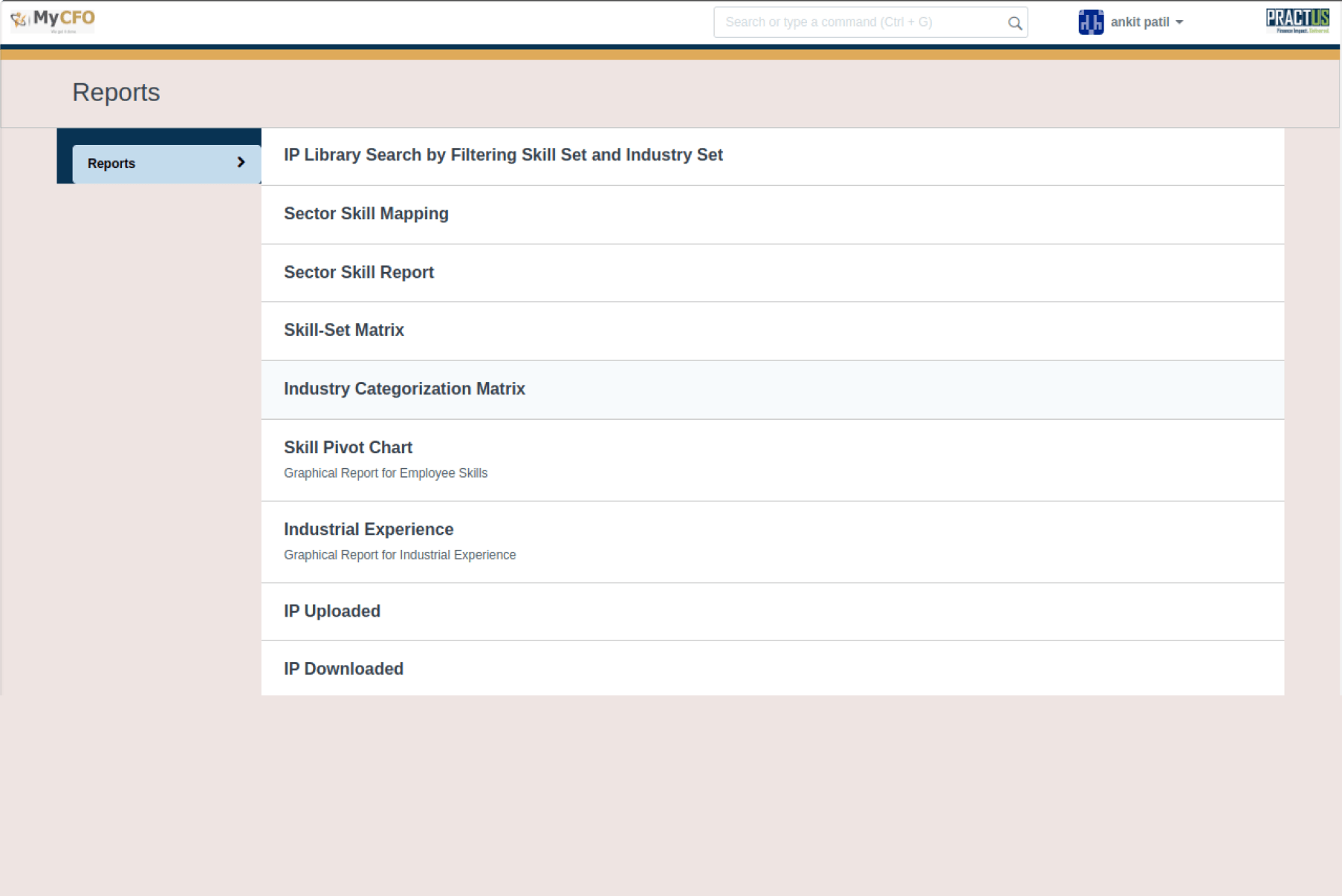The width and height of the screenshot is (1342, 896).
Task: View the Industrial Experience report title
Action: point(369,530)
